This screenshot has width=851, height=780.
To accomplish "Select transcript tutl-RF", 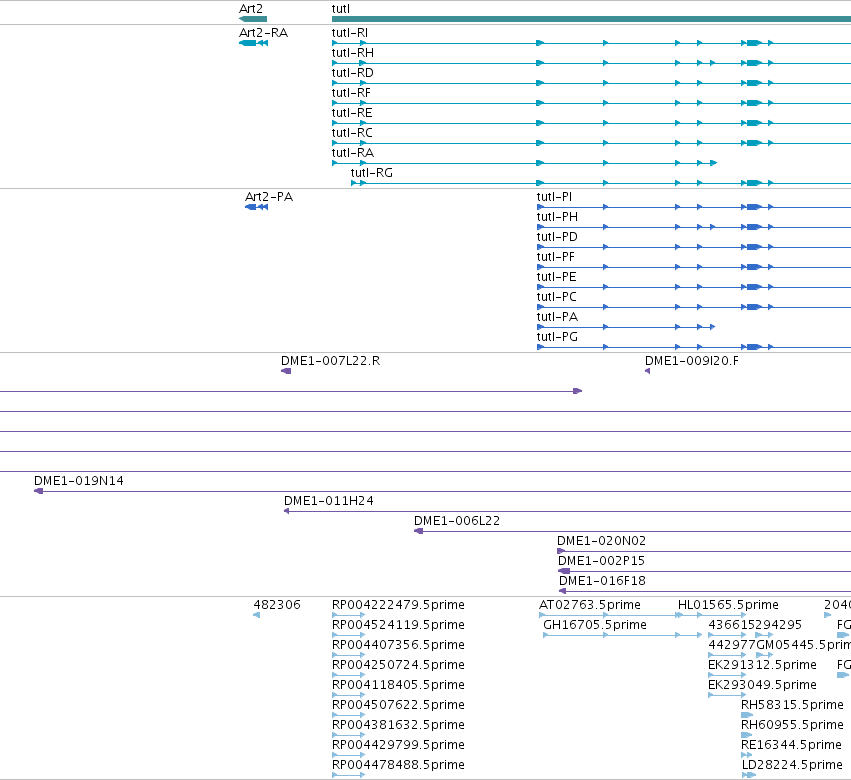I will (351, 93).
